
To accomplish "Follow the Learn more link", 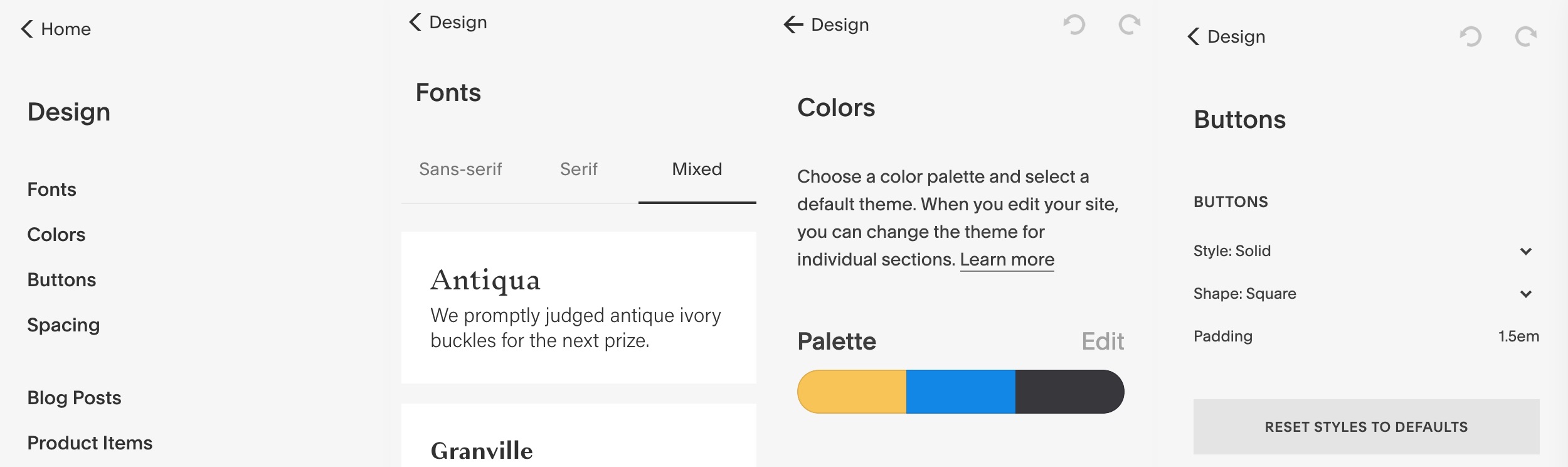I will tap(1007, 260).
